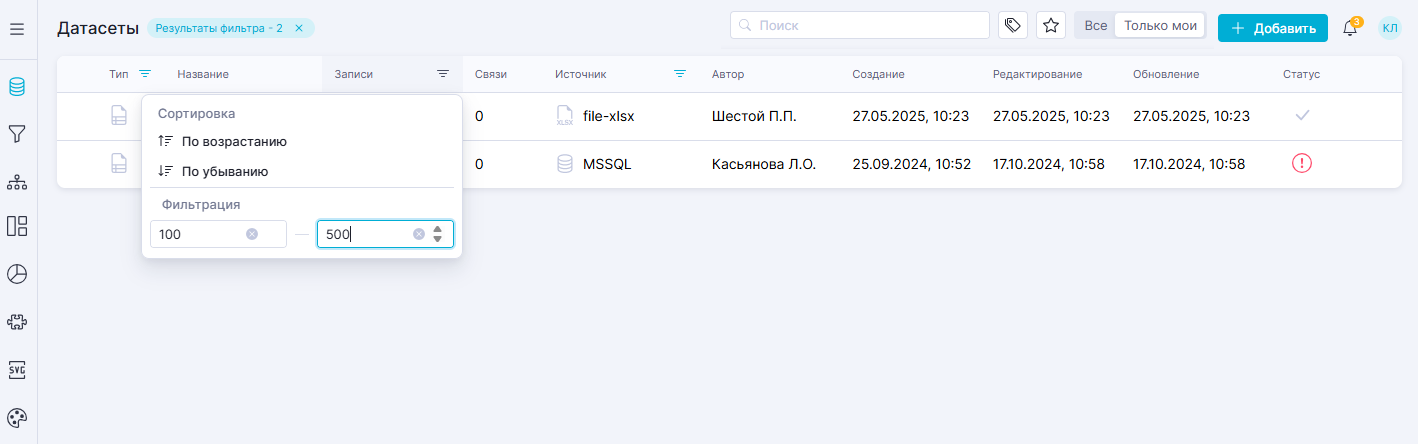Open the dashboards layout sidebar icon
Screen dimensions: 1418x444
point(17,226)
